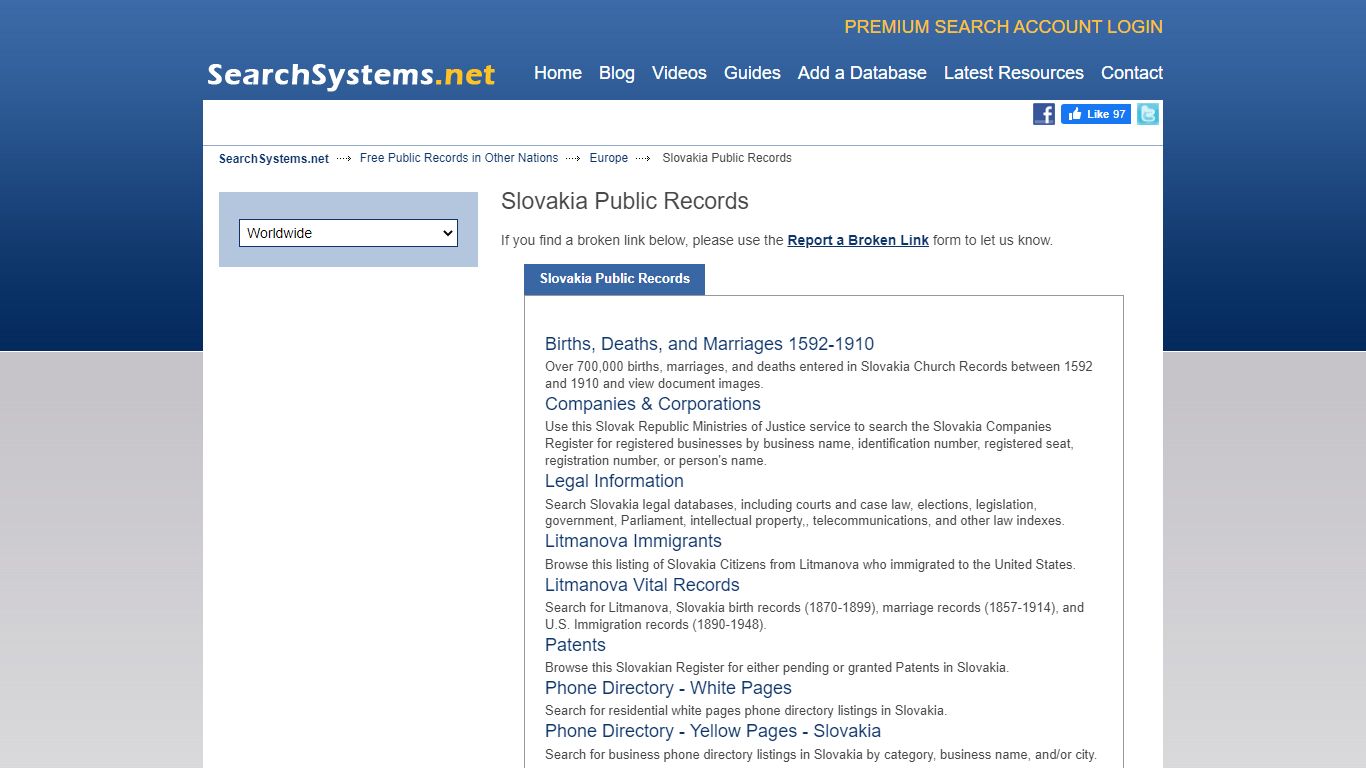Click Slovakia Public Records breadcrumb text
Screen dimensions: 1366x768
(x=727, y=158)
